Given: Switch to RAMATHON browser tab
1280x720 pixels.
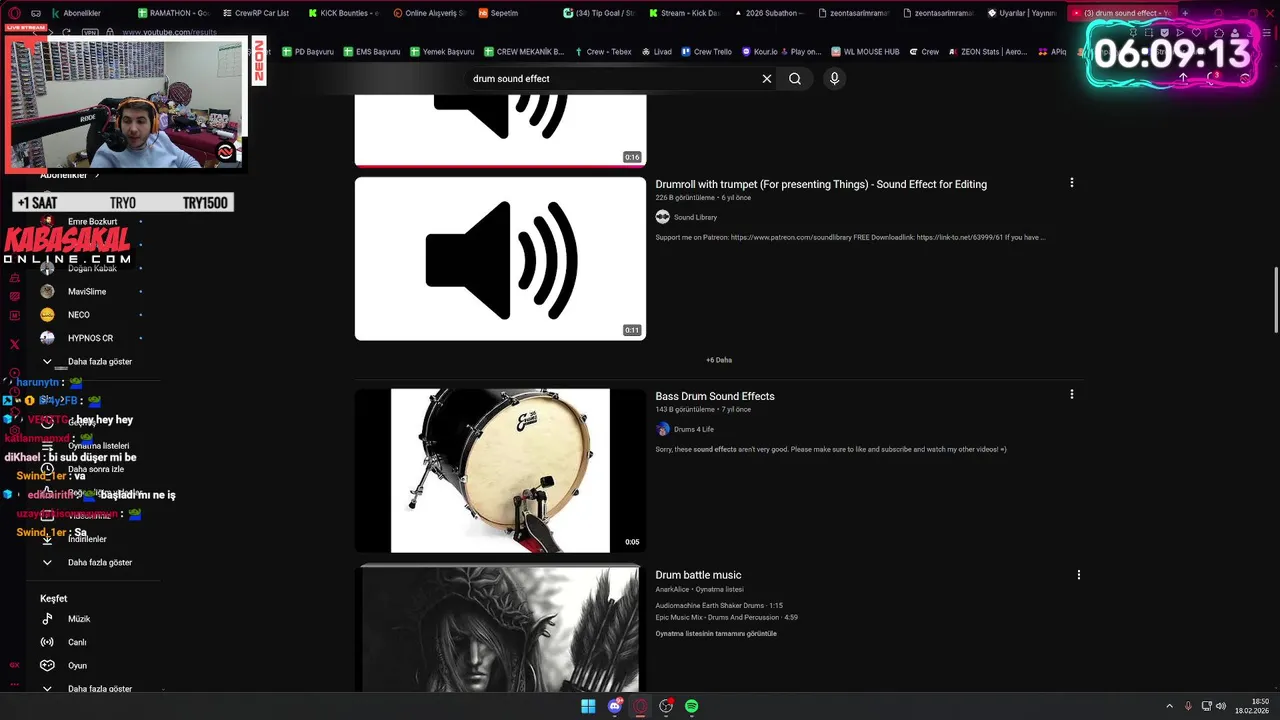Looking at the screenshot, I should (x=173, y=13).
